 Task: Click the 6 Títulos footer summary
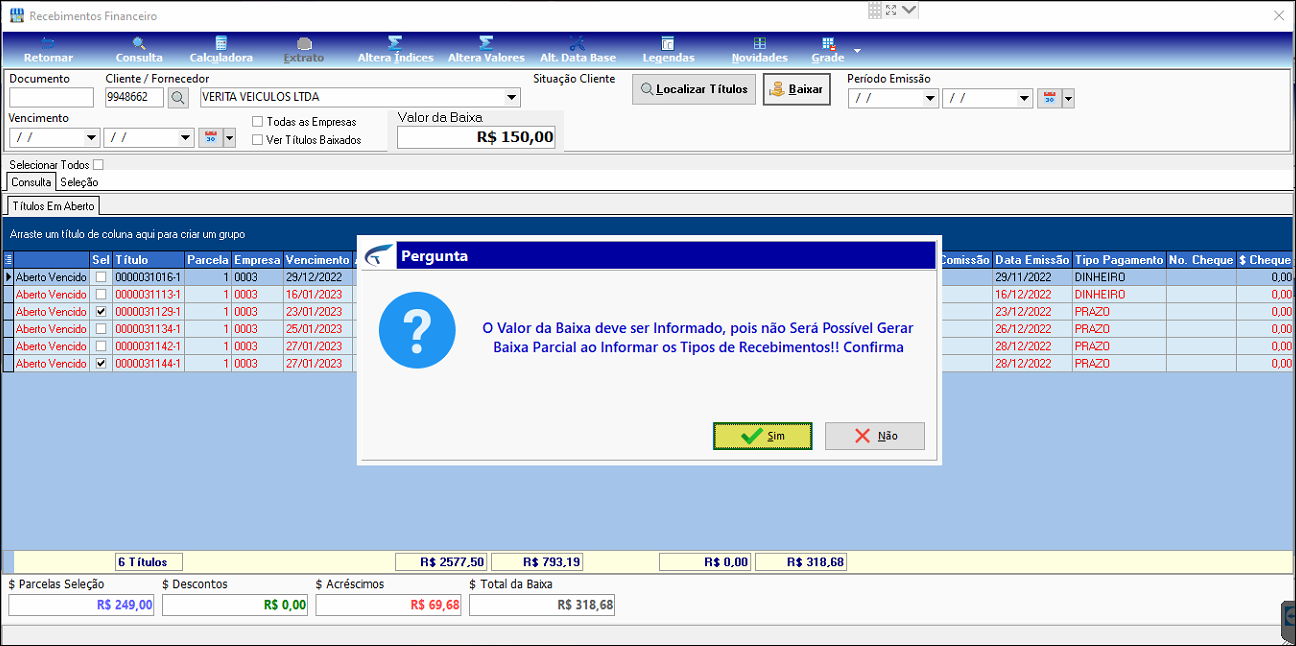(x=149, y=562)
